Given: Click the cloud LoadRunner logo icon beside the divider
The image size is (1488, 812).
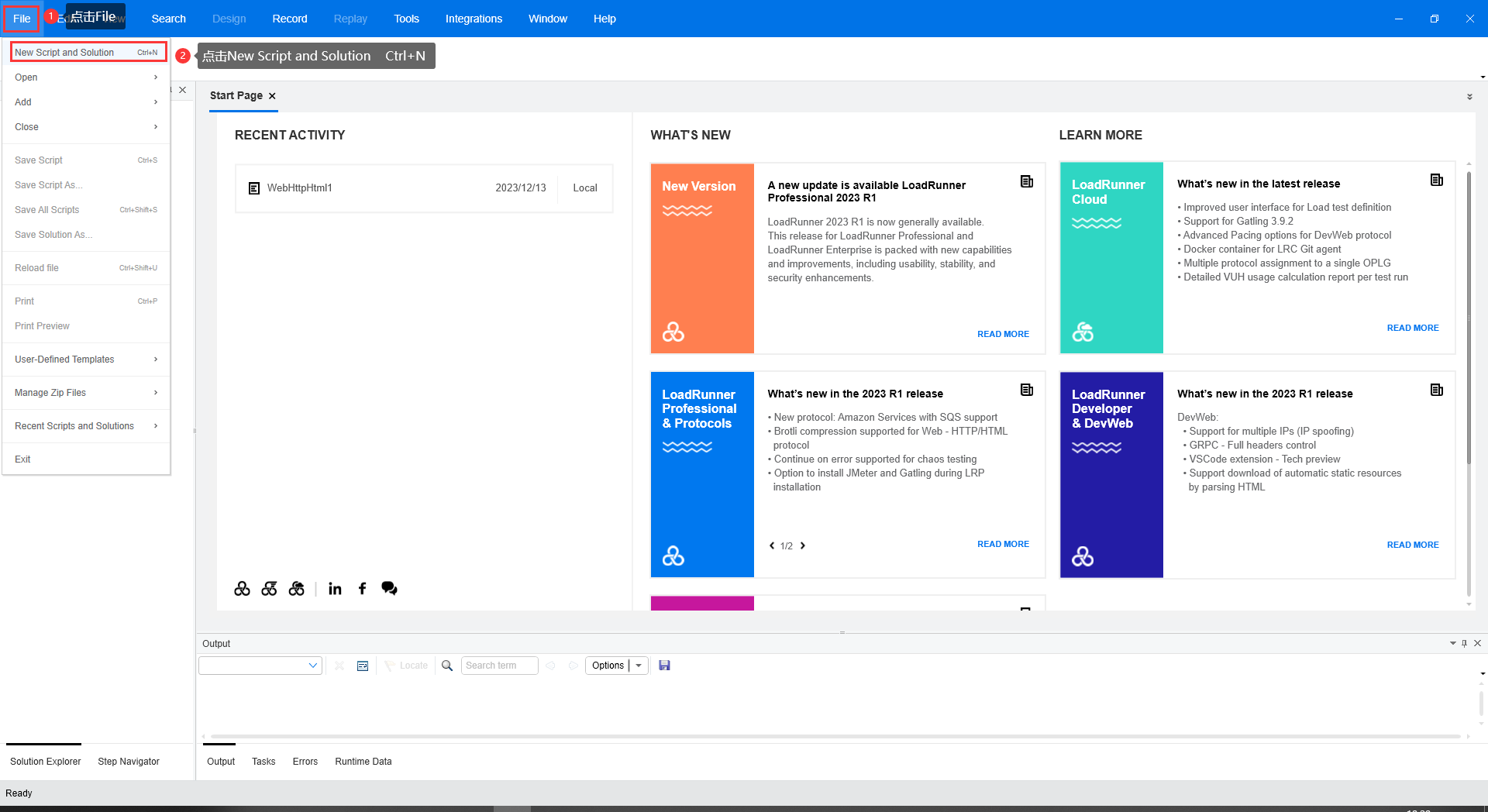Looking at the screenshot, I should tap(297, 589).
